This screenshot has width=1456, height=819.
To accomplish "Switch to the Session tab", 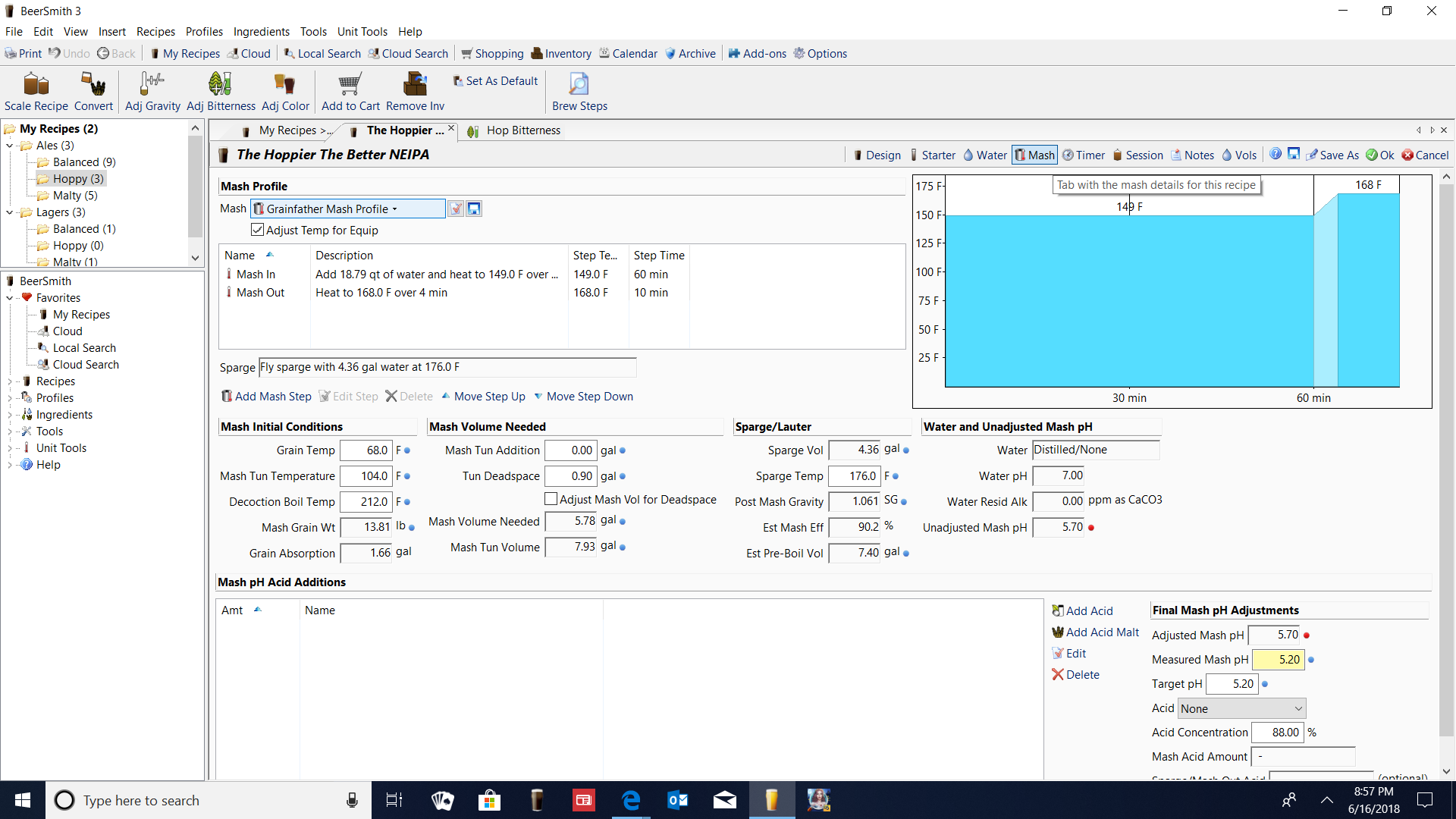I will pos(1137,155).
